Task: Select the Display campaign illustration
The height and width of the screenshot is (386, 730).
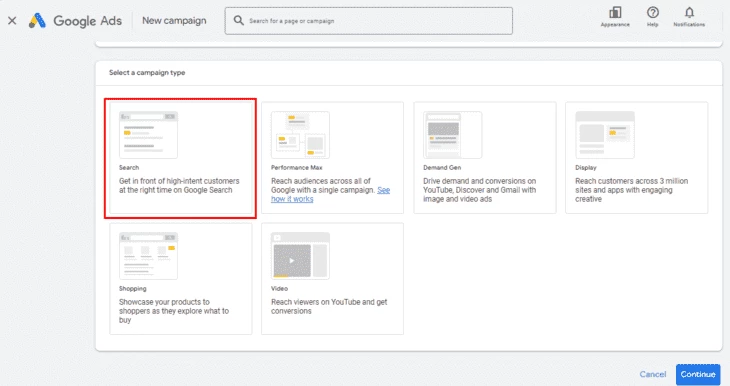Action: pos(605,135)
